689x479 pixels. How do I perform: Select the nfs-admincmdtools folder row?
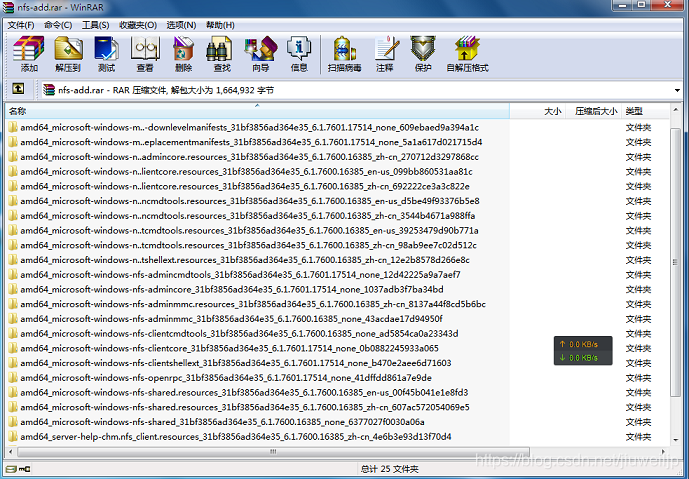pos(240,275)
